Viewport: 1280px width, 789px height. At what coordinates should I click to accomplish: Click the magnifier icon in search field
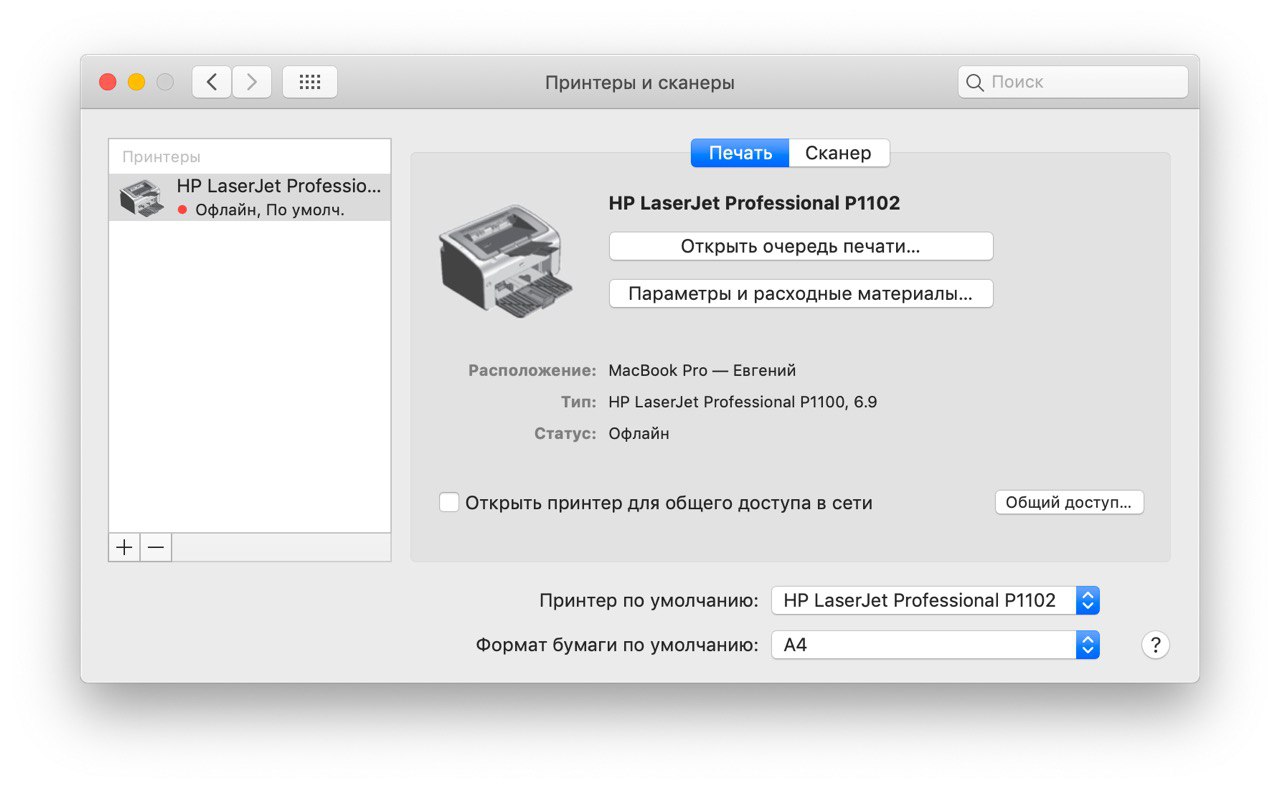click(x=975, y=82)
